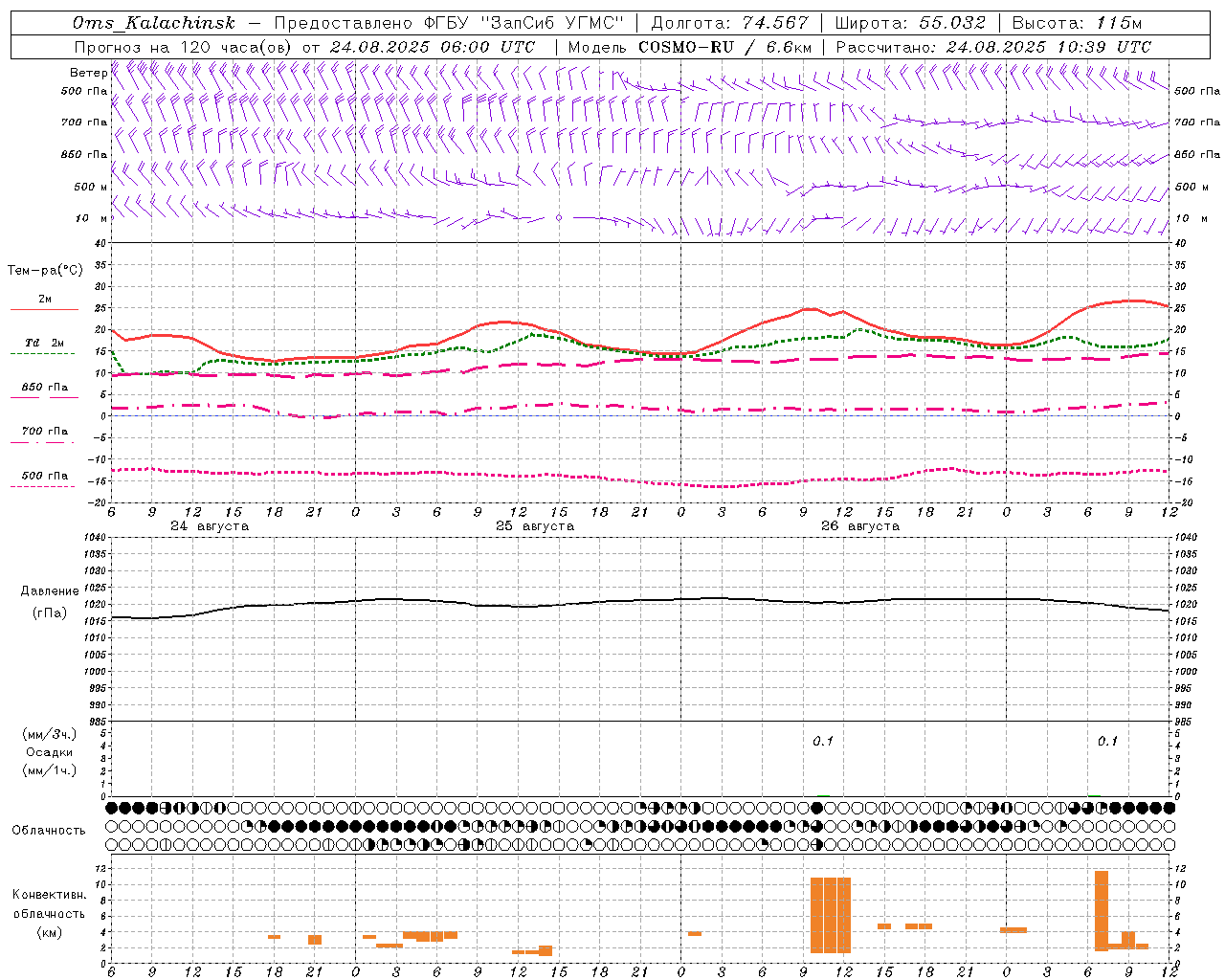This screenshot has height=980, width=1225.
Task: Click the Облачность cloud cover label
Action: tap(49, 830)
